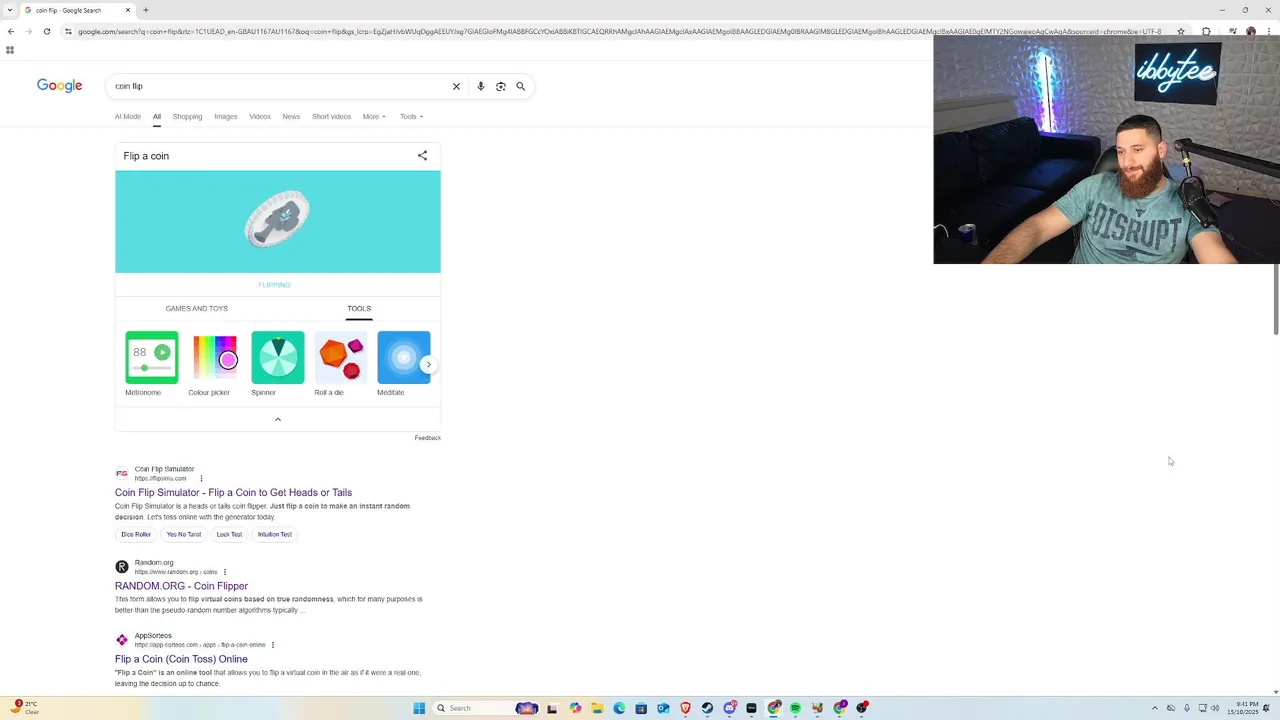Collapse the tools panel with up chevron
The height and width of the screenshot is (720, 1280).
coord(277,419)
